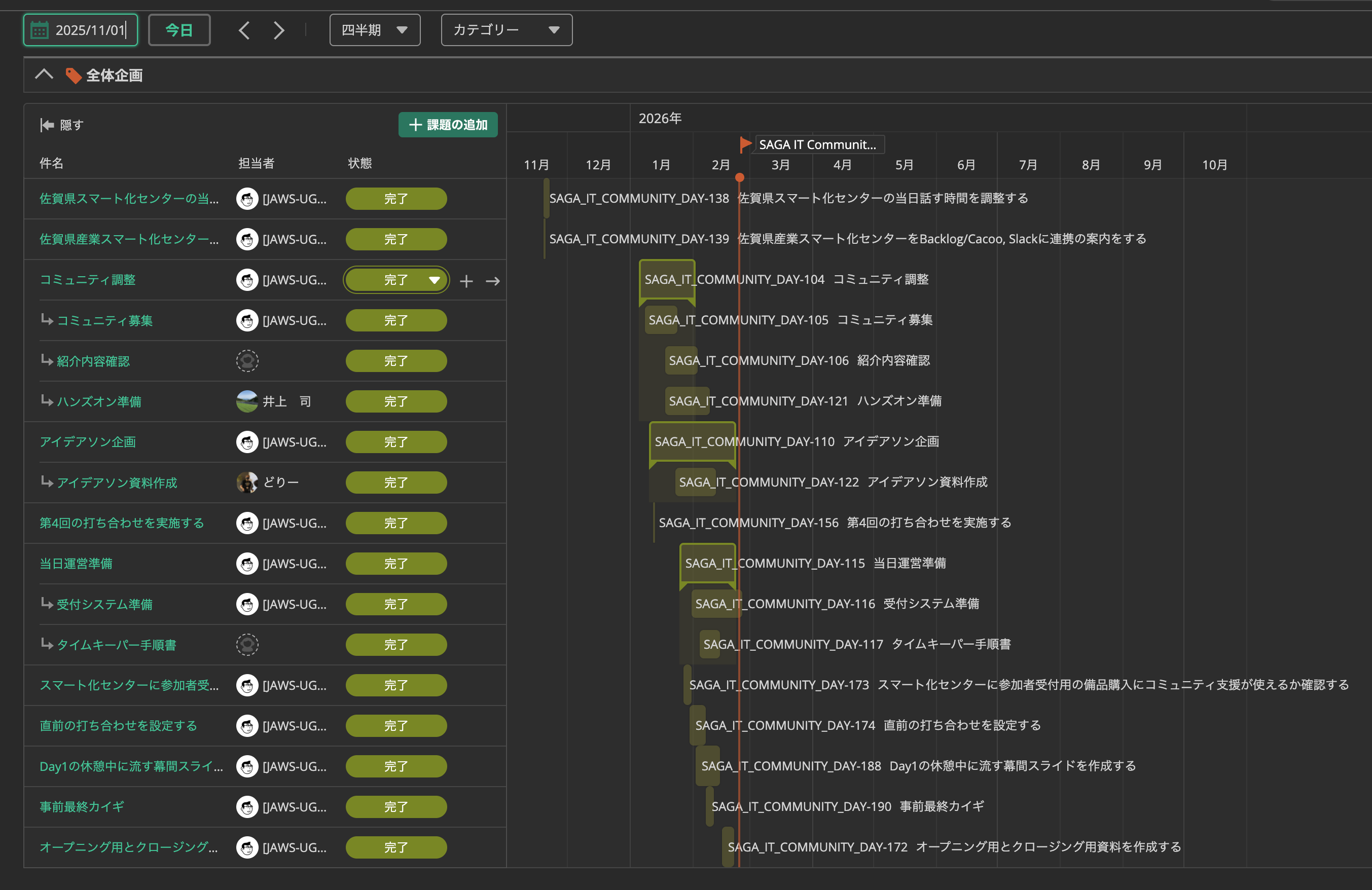Click the 課題の追加 button
1372x890 pixels.
448,125
